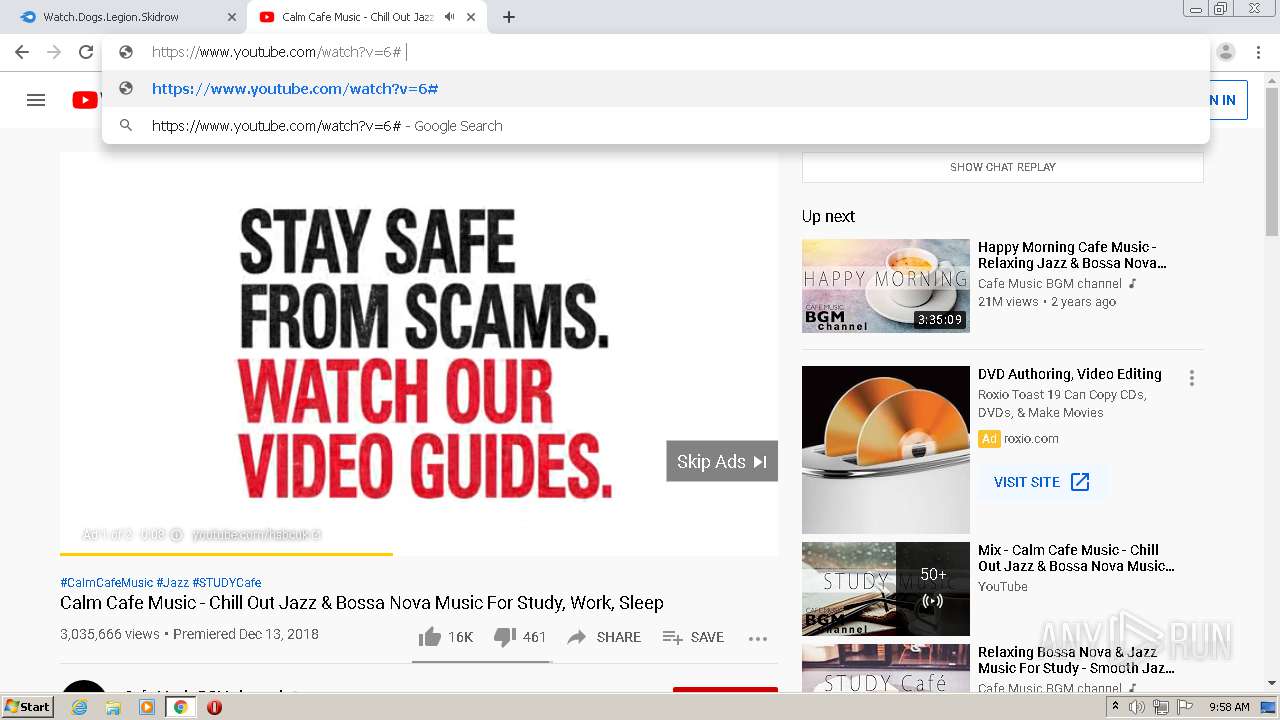The height and width of the screenshot is (720, 1280).
Task: Mute the Calm Cafe Music tab audio
Action: pos(450,17)
